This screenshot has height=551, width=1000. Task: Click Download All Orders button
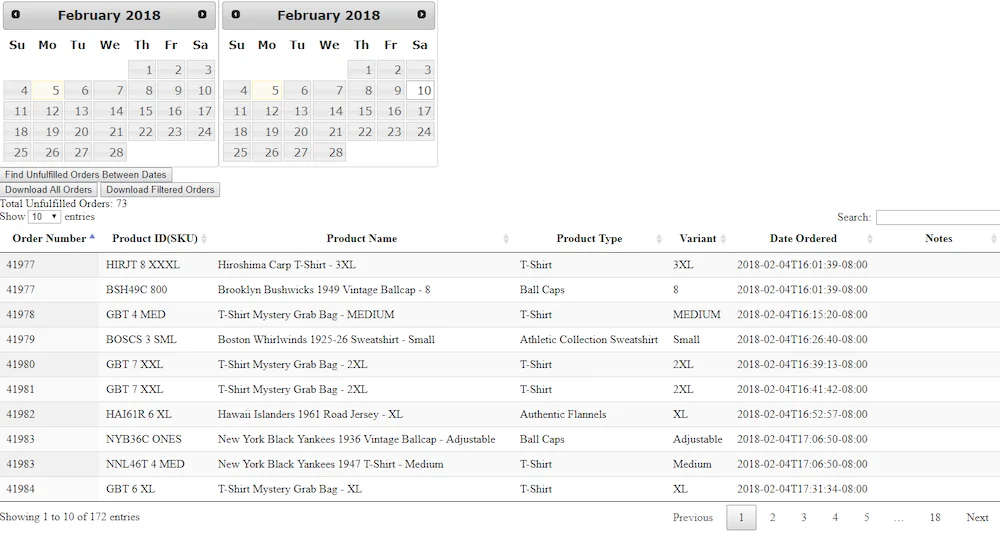tap(48, 190)
